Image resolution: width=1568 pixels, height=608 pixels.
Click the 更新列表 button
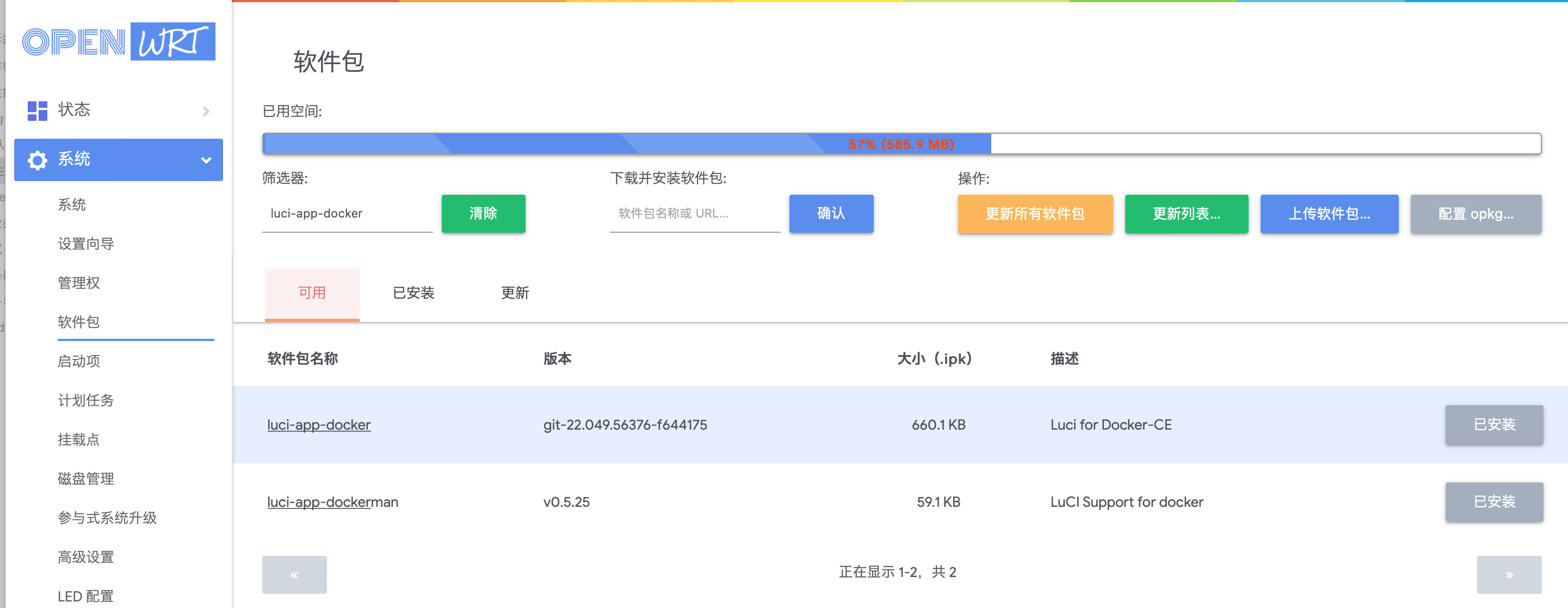pyautogui.click(x=1186, y=214)
